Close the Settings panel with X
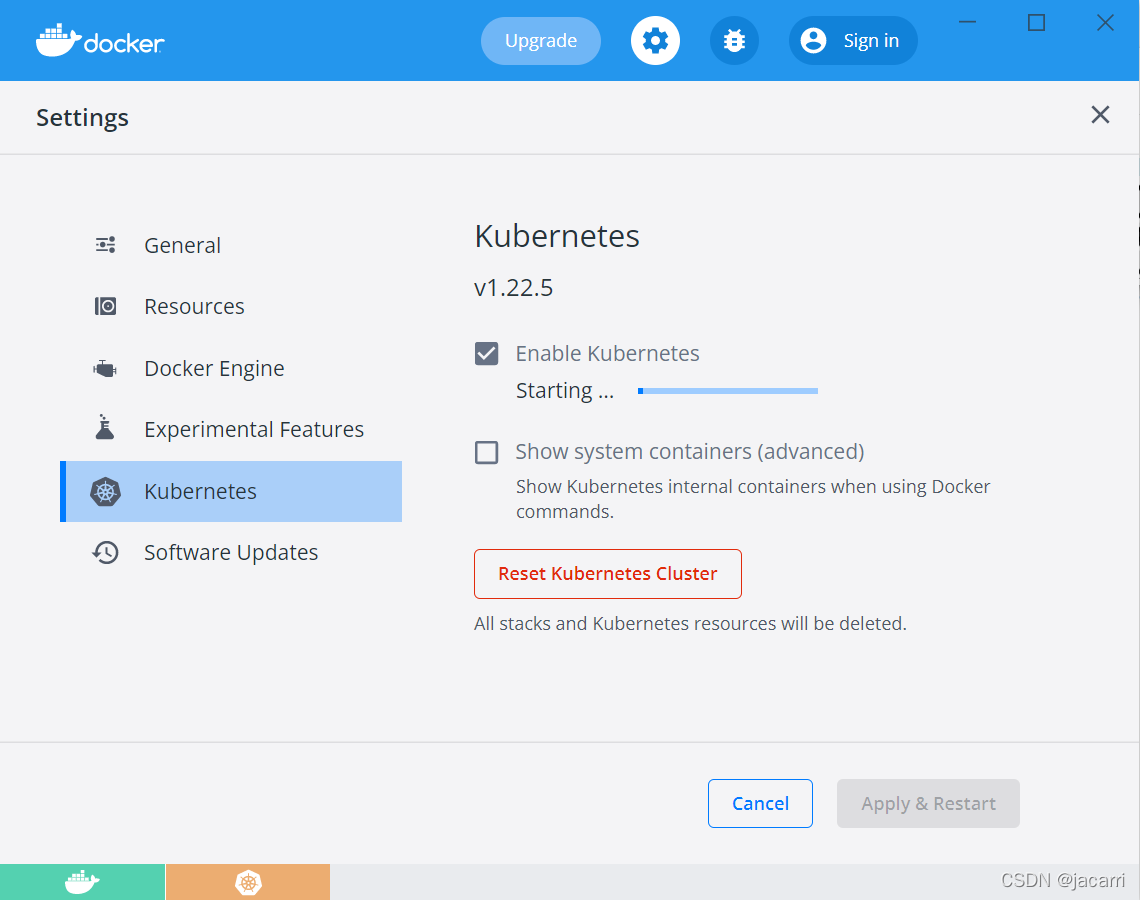The height and width of the screenshot is (900, 1140). point(1100,115)
